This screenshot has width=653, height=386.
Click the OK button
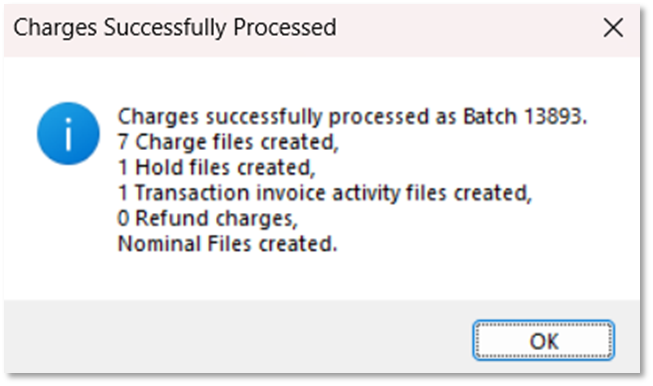pyautogui.click(x=543, y=340)
